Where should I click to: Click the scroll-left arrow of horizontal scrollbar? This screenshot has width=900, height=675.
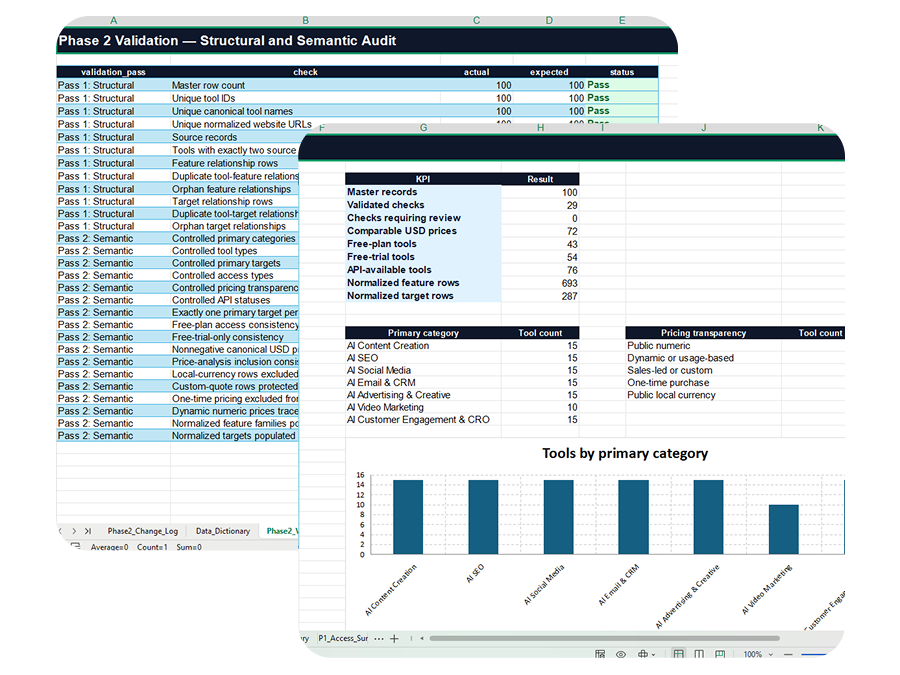pyautogui.click(x=422, y=638)
